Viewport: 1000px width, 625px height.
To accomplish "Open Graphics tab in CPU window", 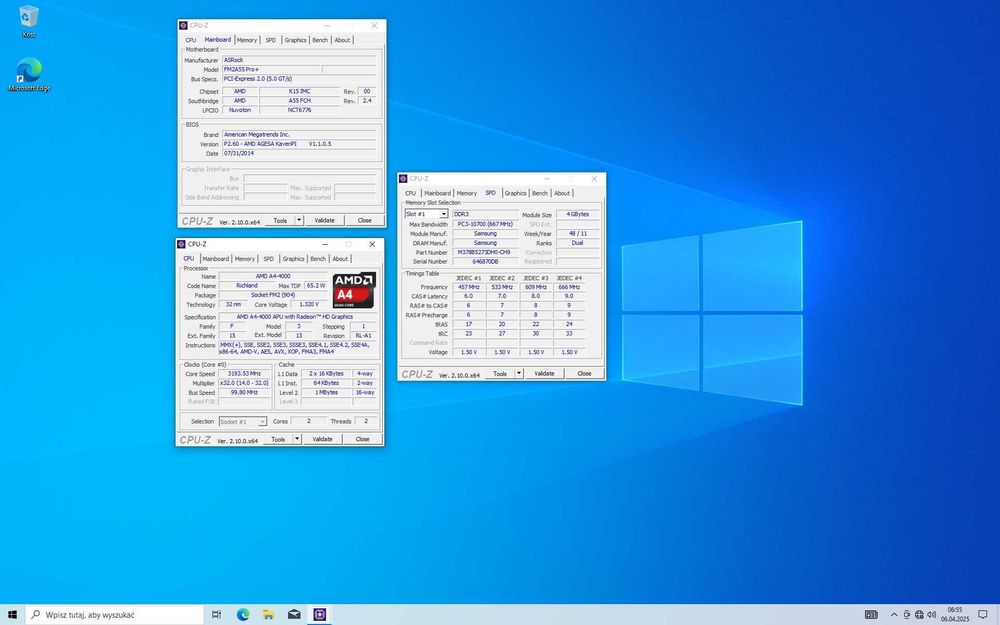I will pyautogui.click(x=293, y=259).
